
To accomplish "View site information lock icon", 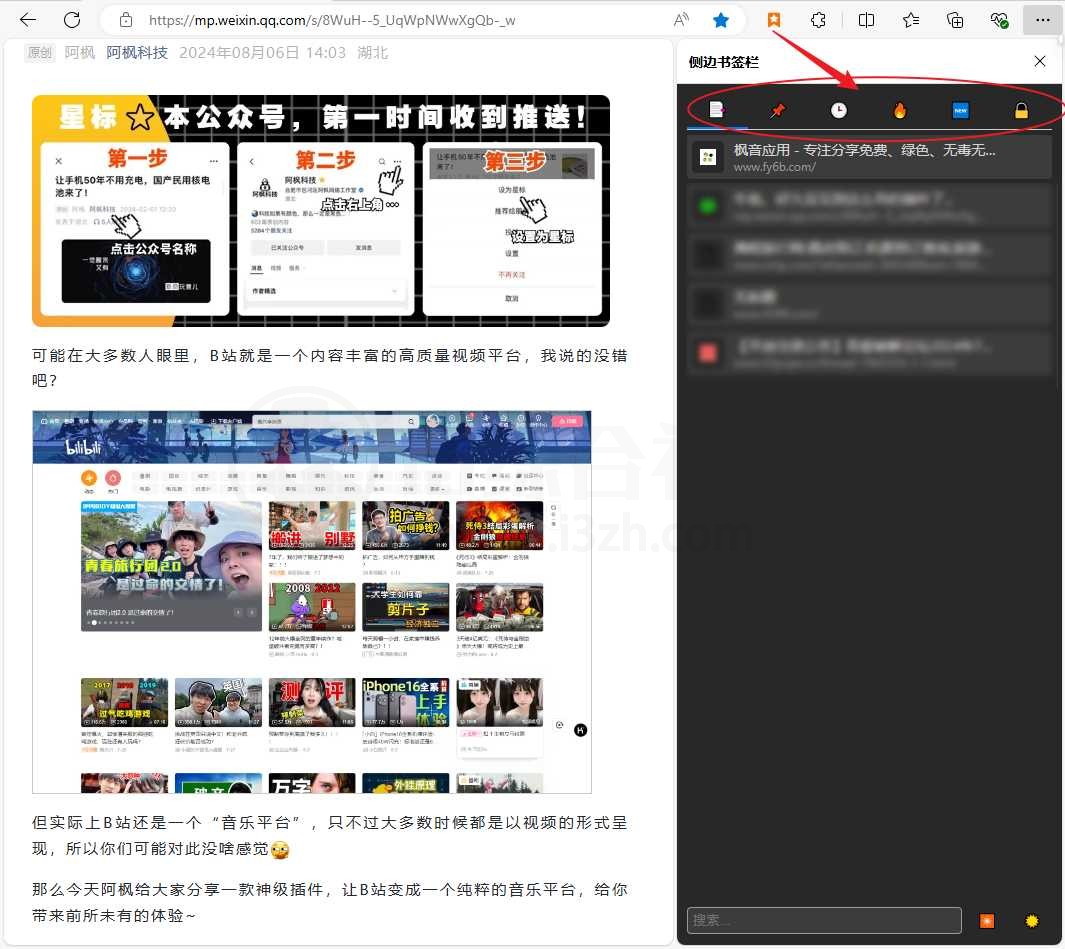I will [x=126, y=20].
